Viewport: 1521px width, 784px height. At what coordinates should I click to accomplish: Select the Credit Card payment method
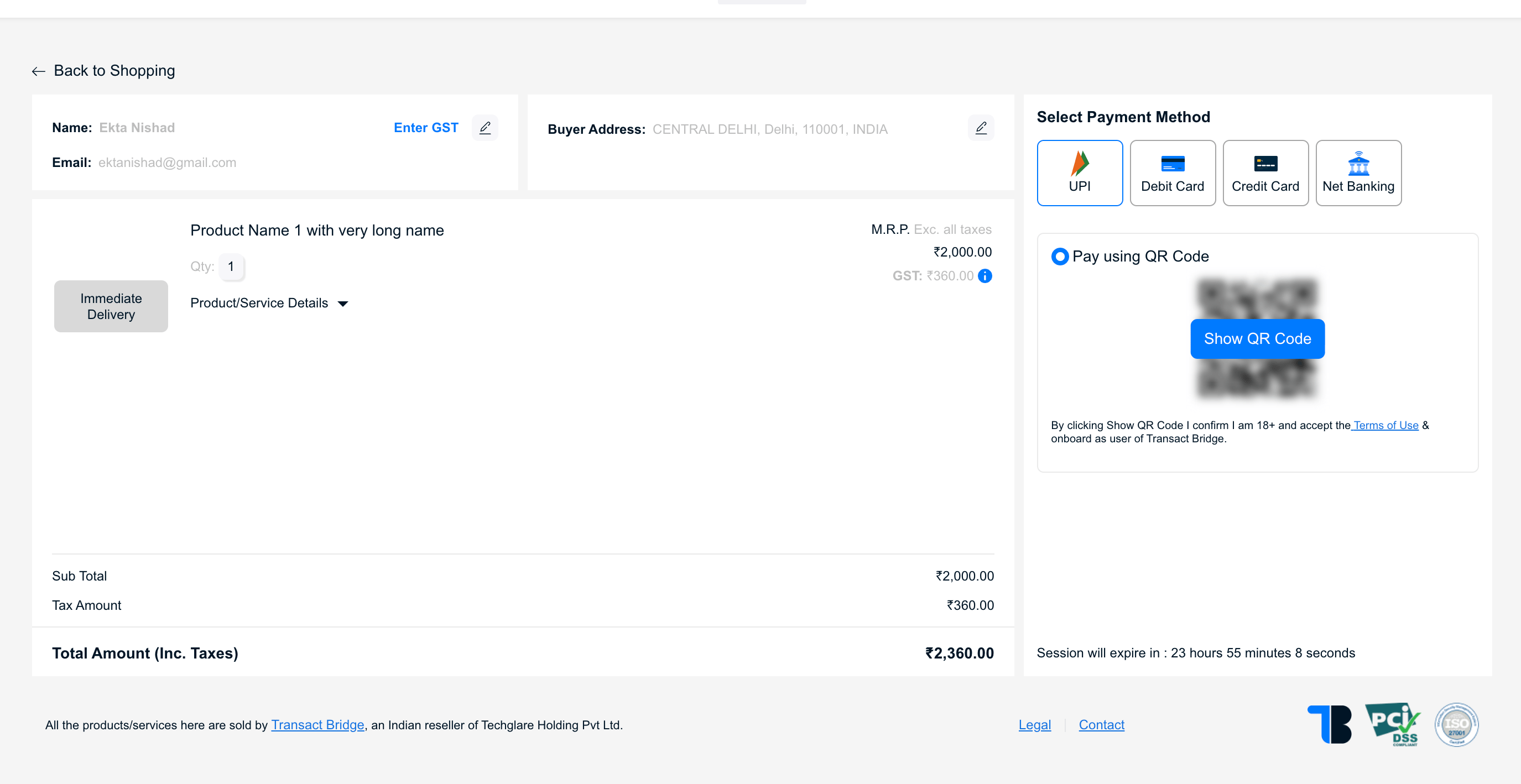point(1265,173)
